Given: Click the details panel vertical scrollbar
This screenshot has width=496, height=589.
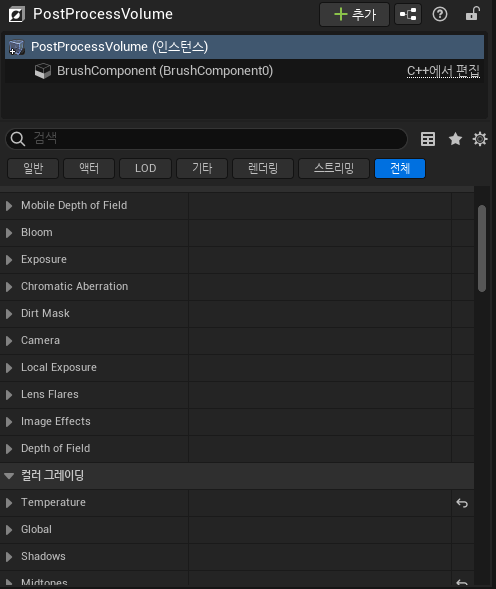Looking at the screenshot, I should tap(482, 248).
